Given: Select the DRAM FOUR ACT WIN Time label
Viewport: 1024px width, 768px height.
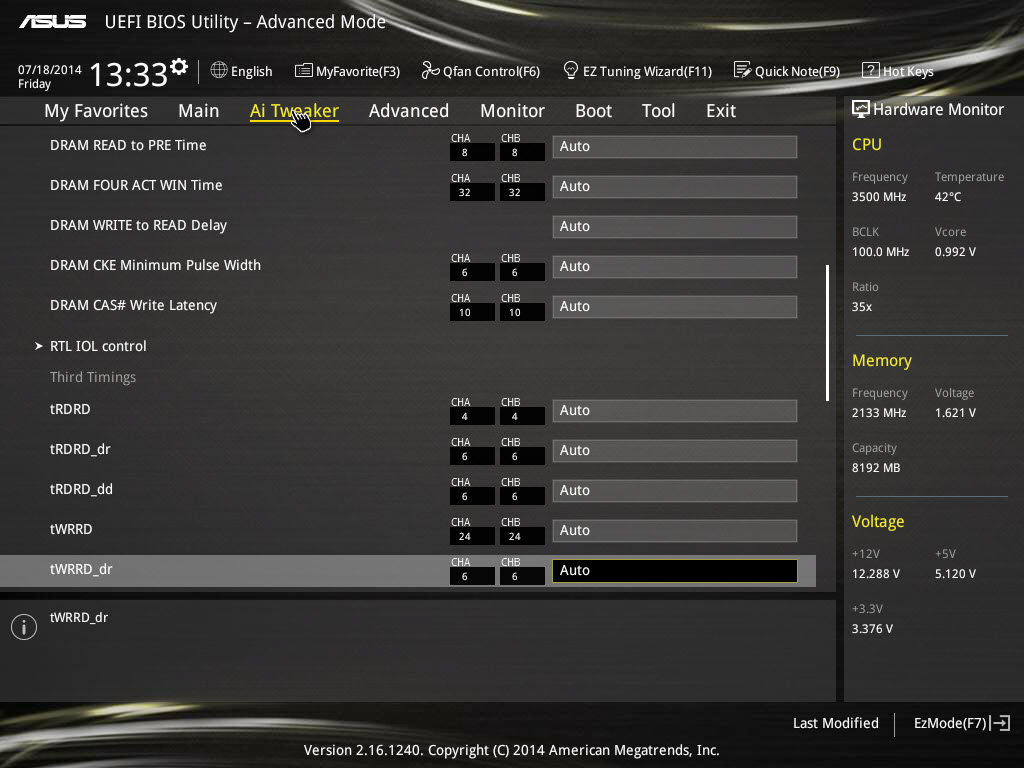Looking at the screenshot, I should pyautogui.click(x=136, y=185).
